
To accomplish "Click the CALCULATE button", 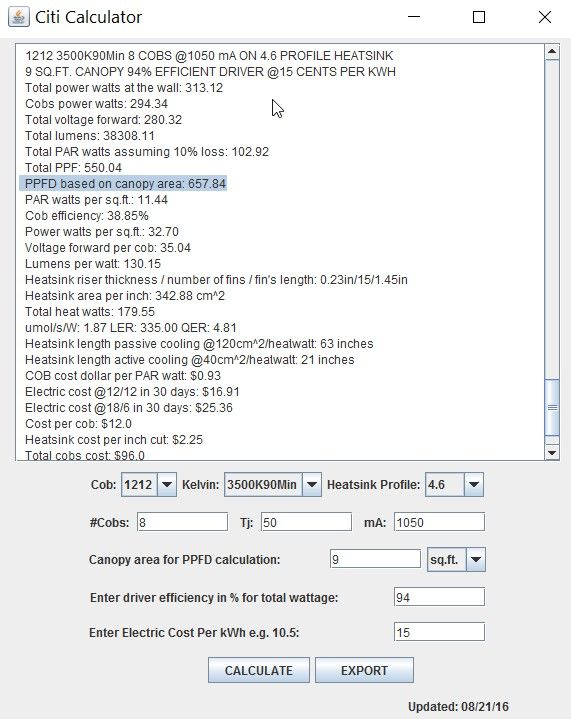I will 259,670.
